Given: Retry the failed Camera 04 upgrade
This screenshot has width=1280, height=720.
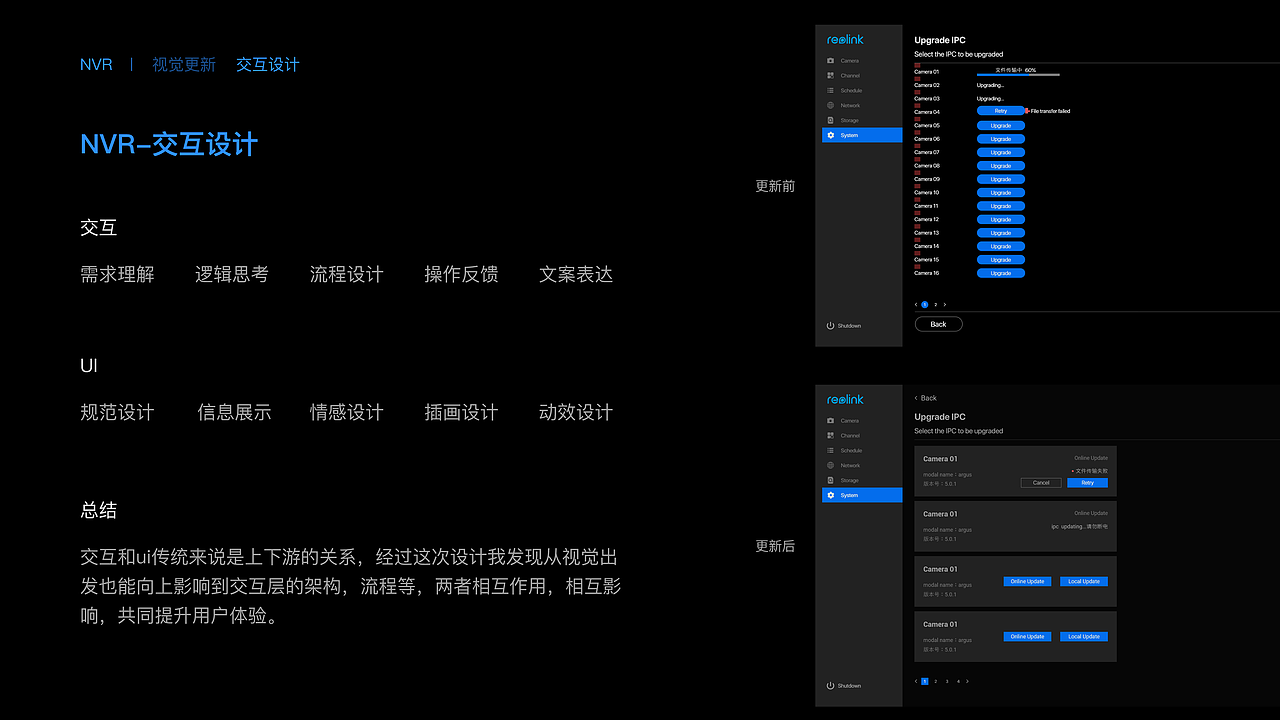Looking at the screenshot, I should pos(1001,111).
